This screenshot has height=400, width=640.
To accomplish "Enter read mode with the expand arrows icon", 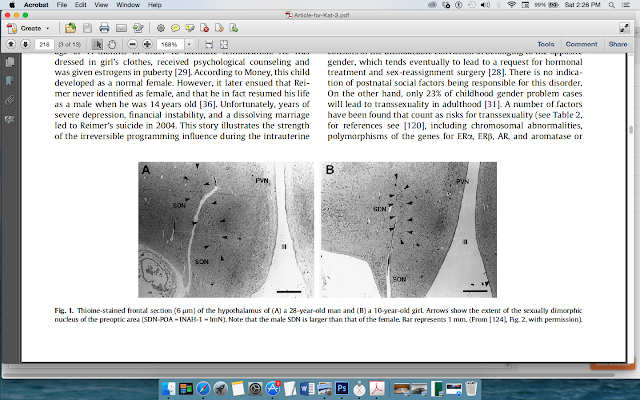I will pos(624,28).
